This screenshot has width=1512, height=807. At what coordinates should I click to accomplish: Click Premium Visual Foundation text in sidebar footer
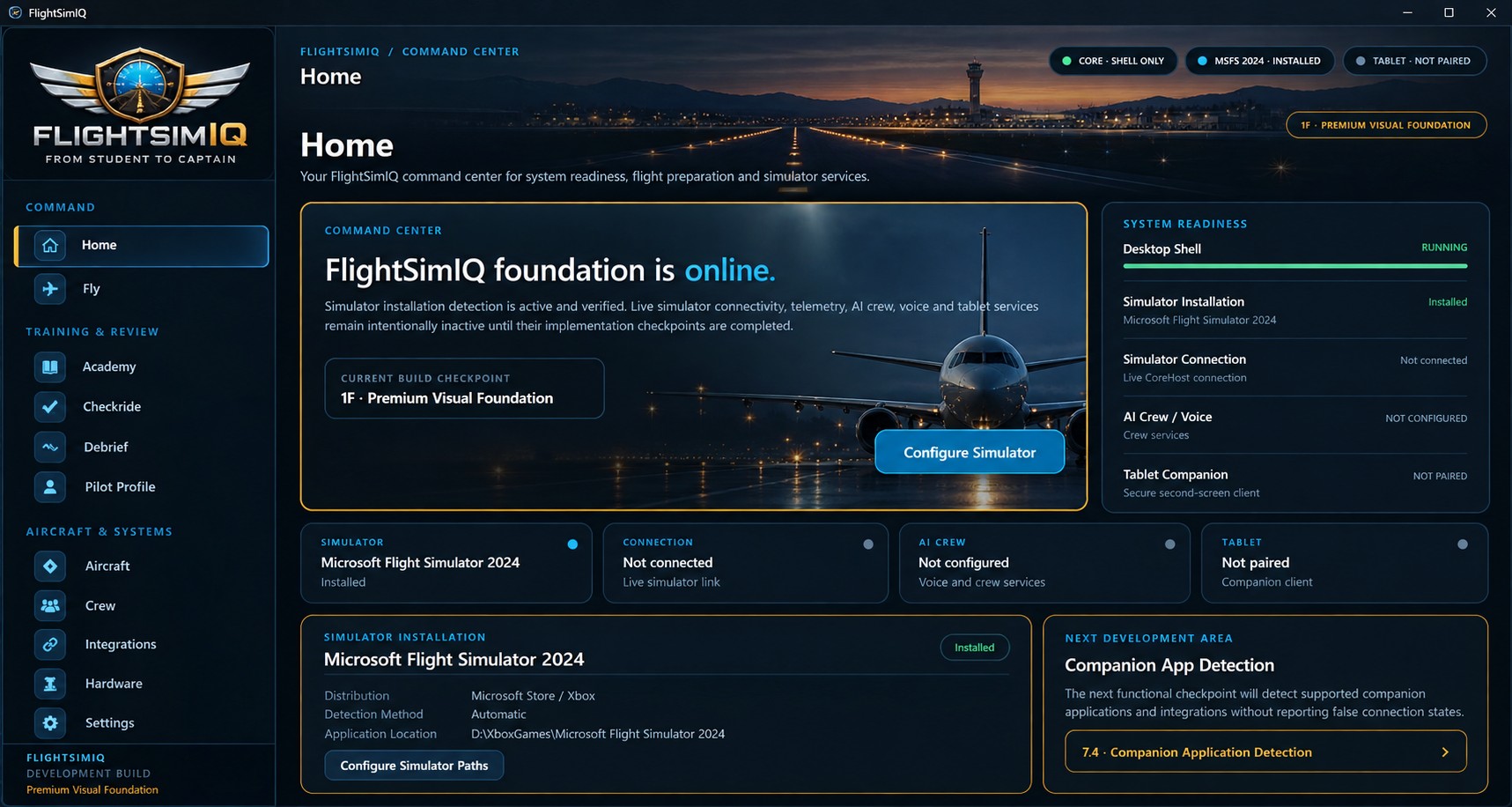click(x=92, y=790)
